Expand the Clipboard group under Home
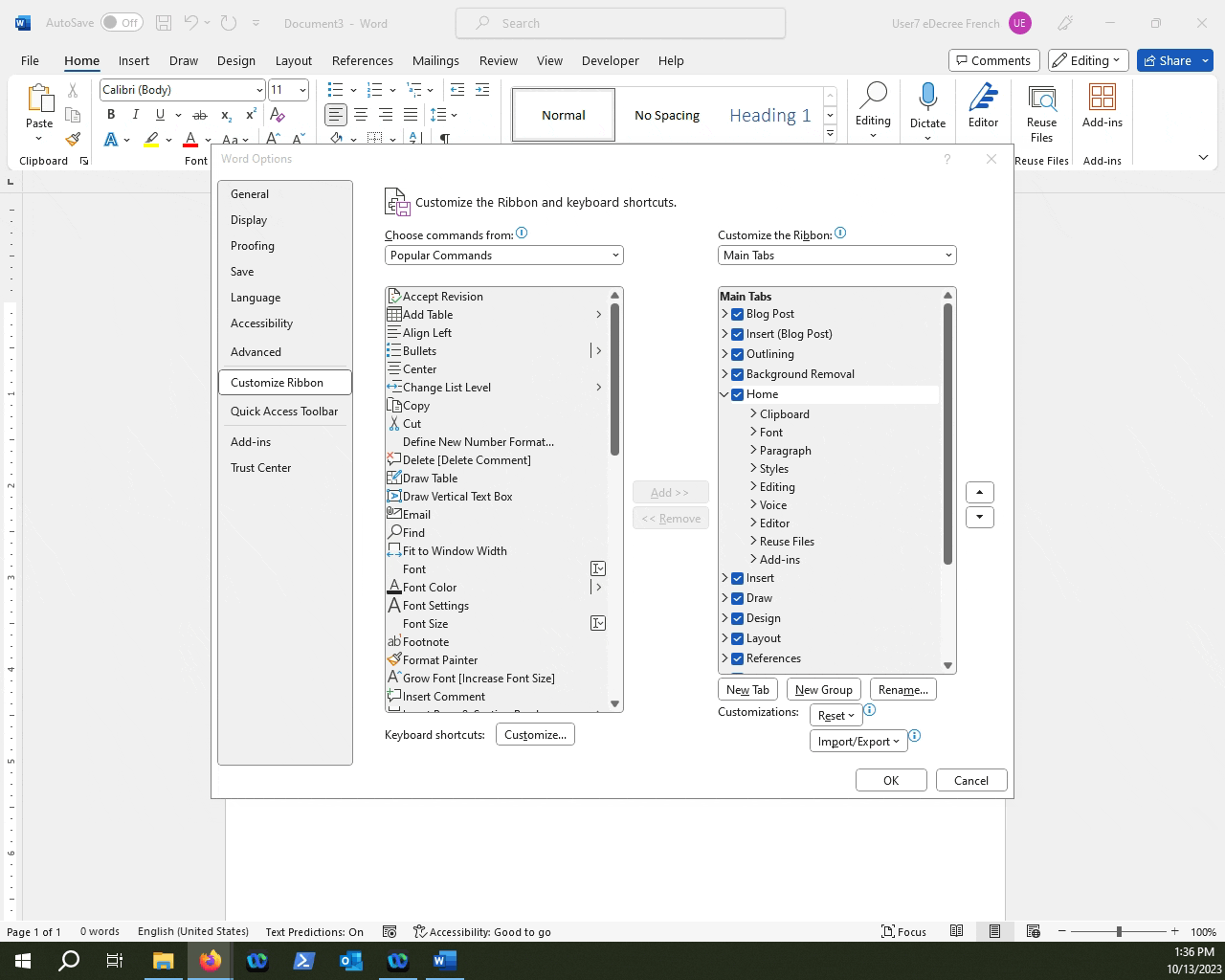This screenshot has height=980, width=1225. click(x=753, y=413)
